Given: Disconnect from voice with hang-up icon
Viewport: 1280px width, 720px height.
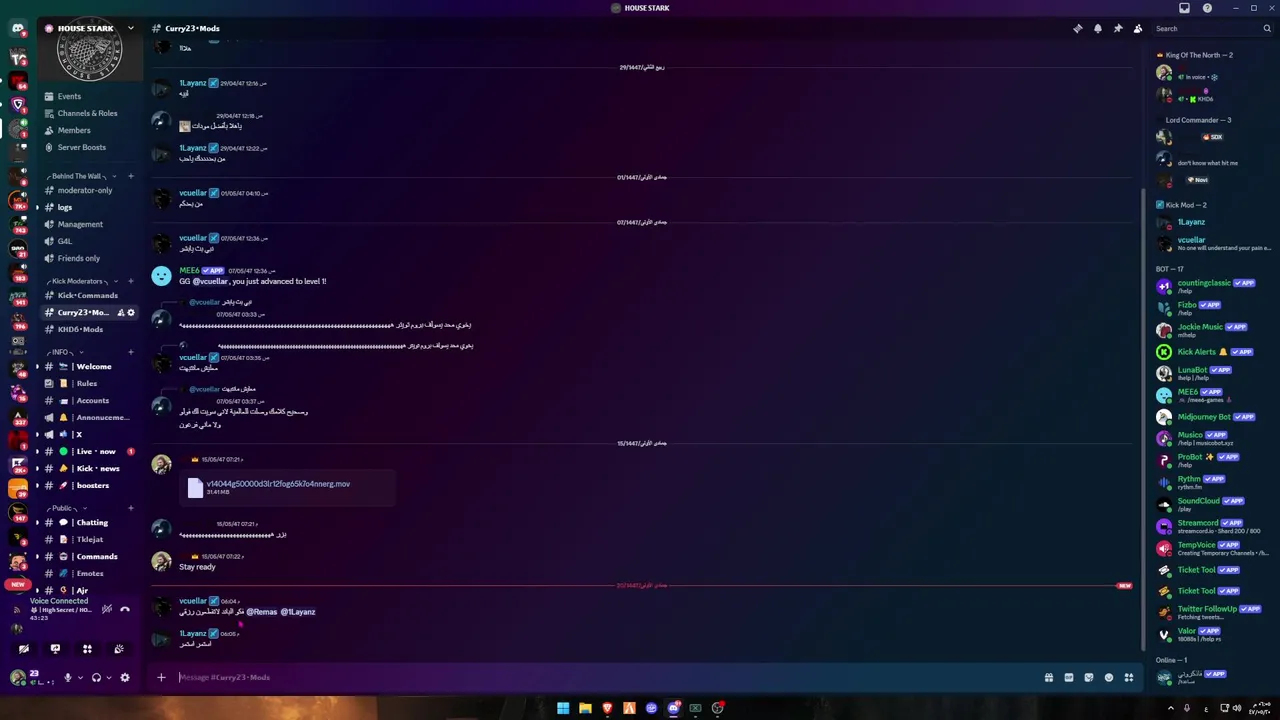Looking at the screenshot, I should [125, 609].
